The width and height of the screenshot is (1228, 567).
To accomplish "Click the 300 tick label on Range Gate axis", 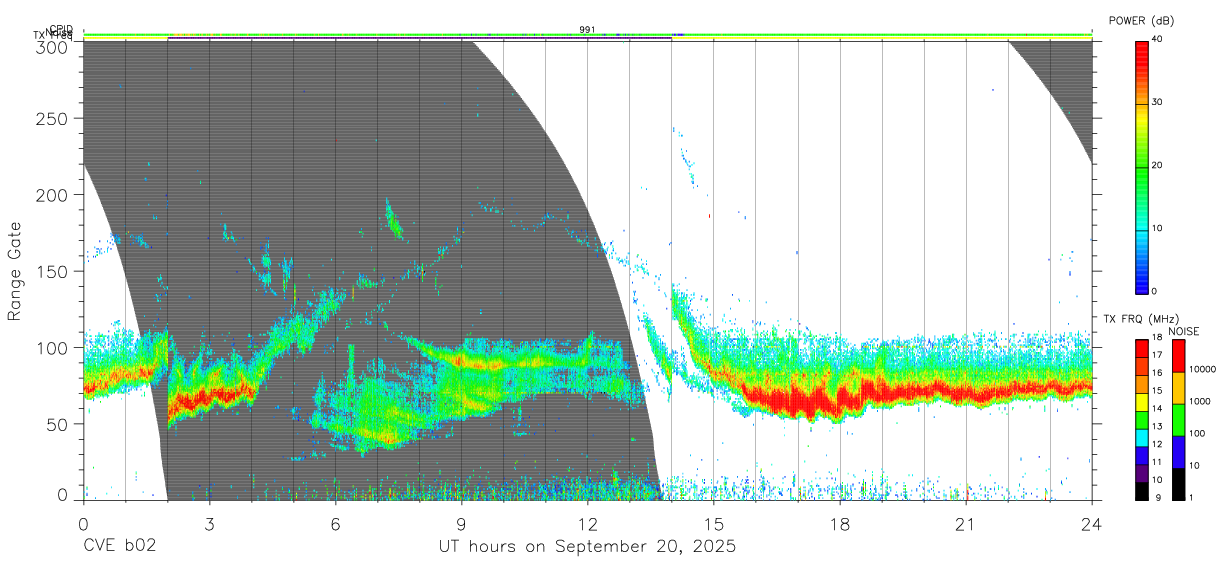I will pos(51,46).
